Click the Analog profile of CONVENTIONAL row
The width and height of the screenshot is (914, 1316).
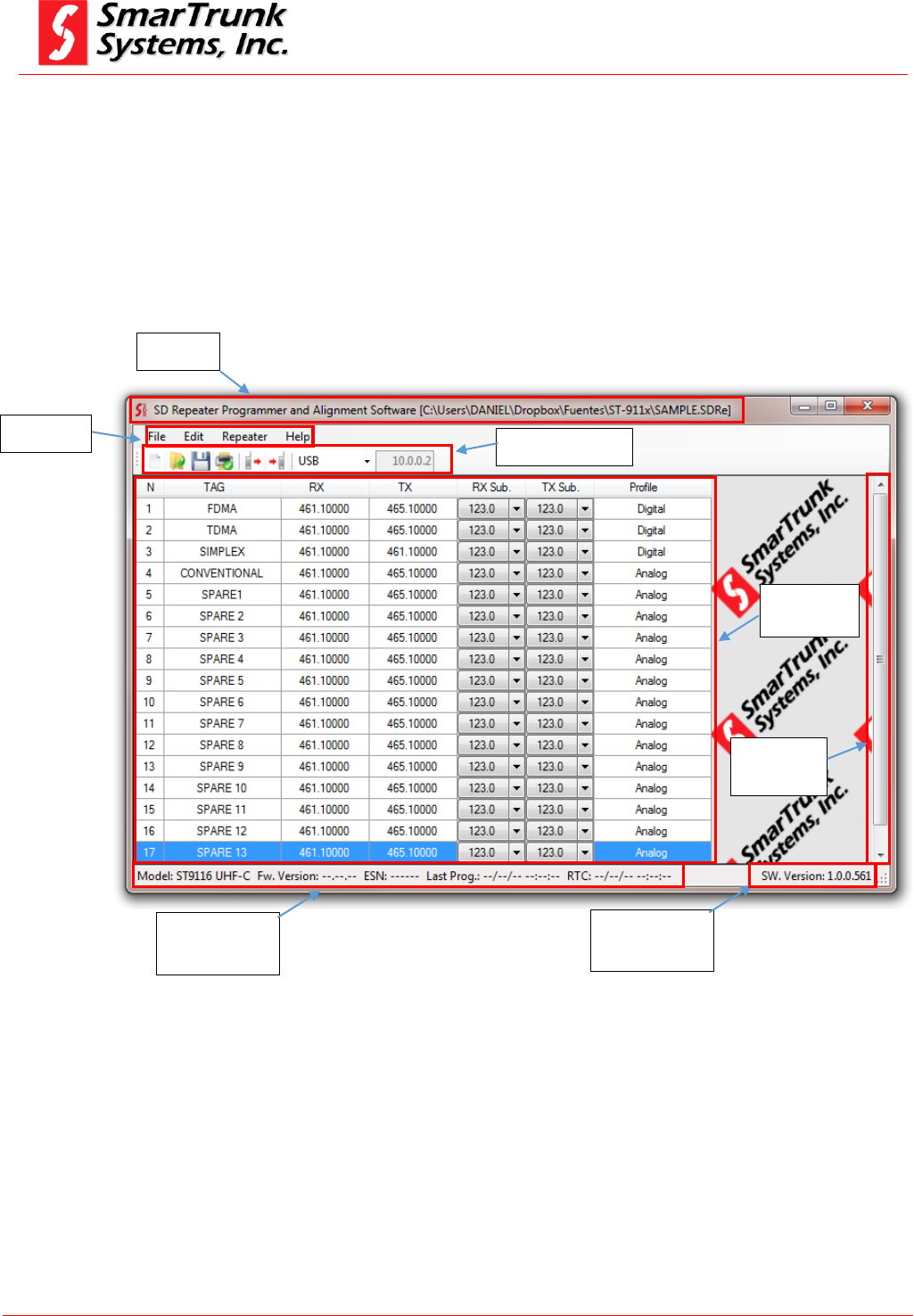[652, 573]
